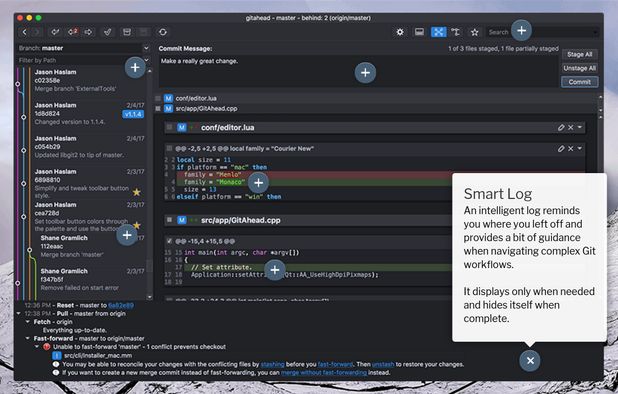The image size is (618, 394).
Task: Click pencil edit icon on conf/editor.lua header
Action: coord(561,127)
